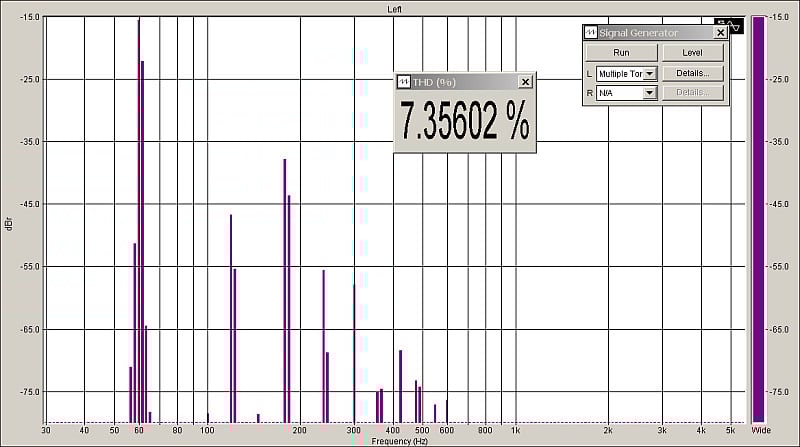Close the THD (%) window
800x447 pixels.
(526, 82)
